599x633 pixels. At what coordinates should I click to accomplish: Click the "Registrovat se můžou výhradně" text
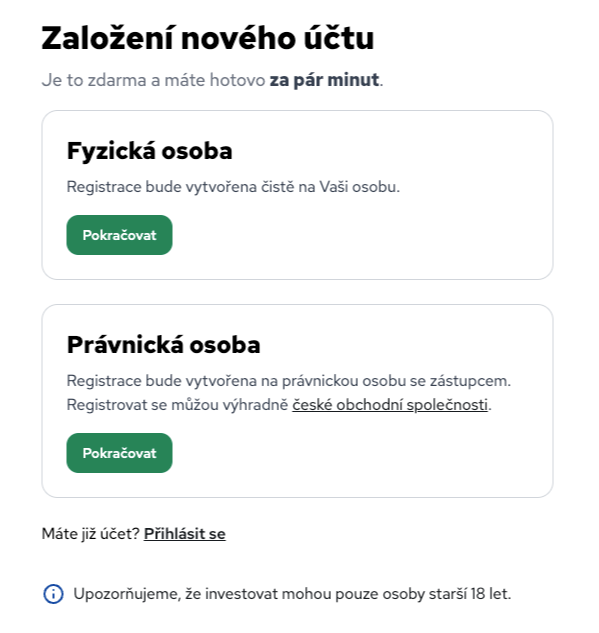coord(177,405)
